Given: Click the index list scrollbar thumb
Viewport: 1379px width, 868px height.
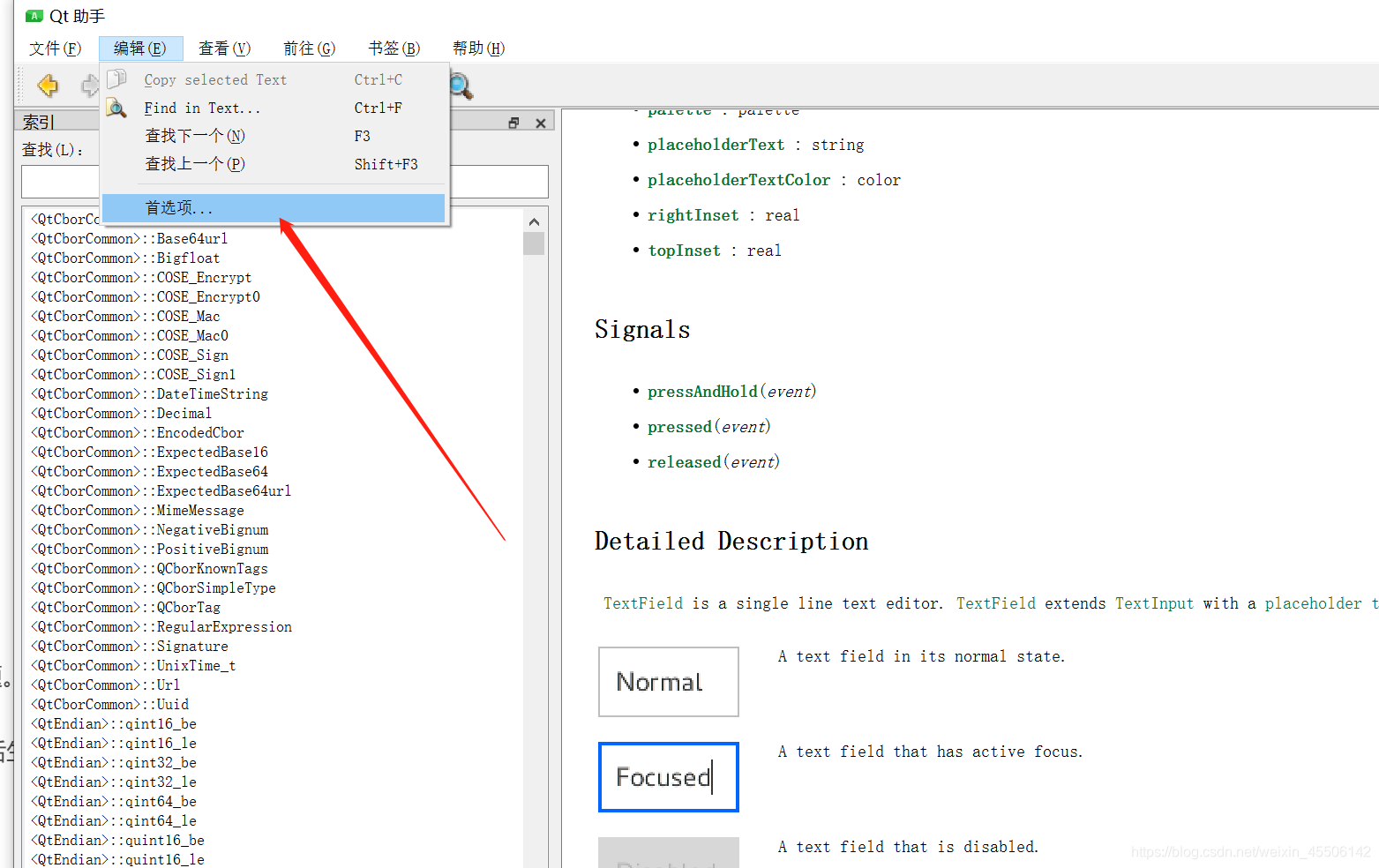Looking at the screenshot, I should coord(534,243).
